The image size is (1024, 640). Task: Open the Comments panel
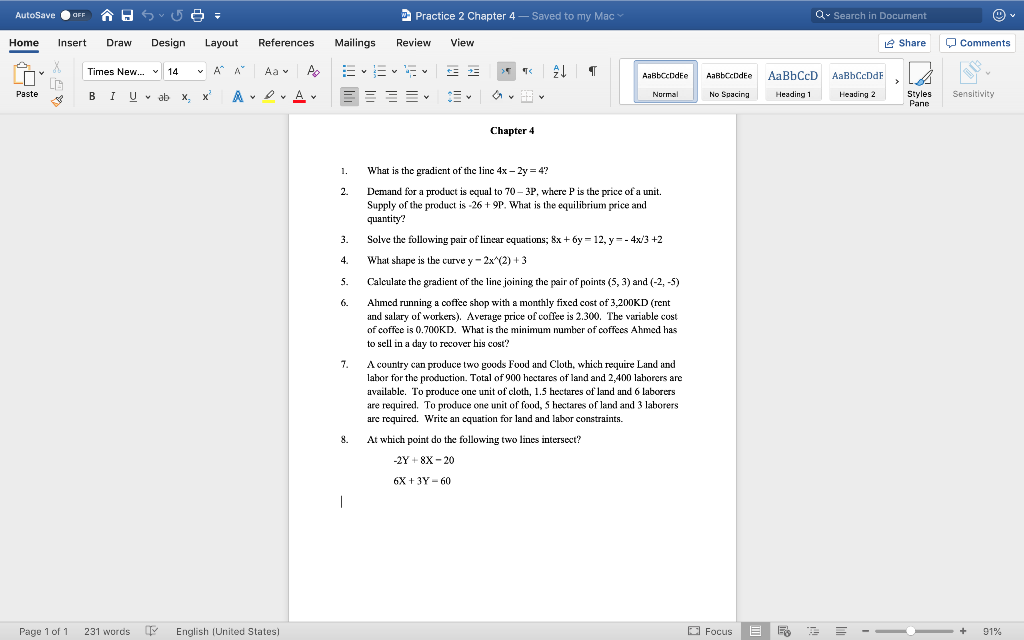[977, 43]
